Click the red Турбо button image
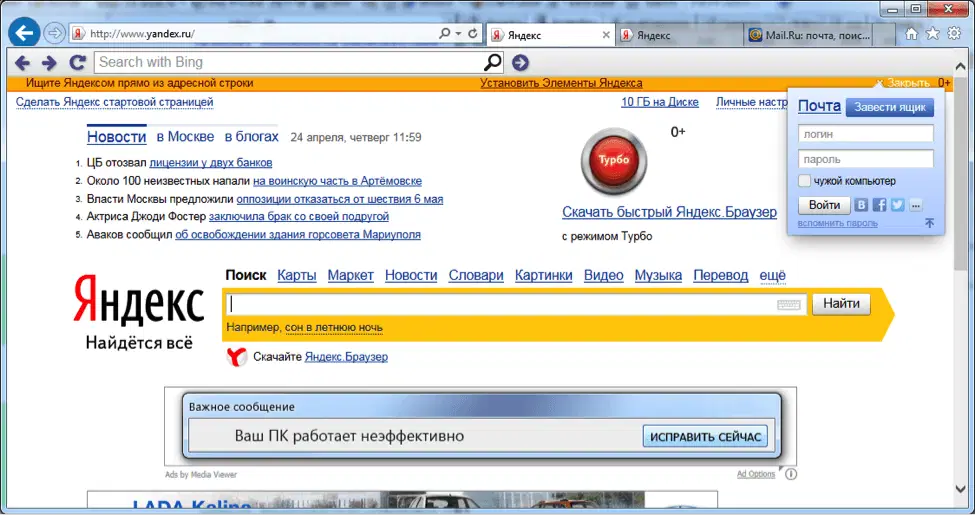This screenshot has height=515, width=975. (614, 161)
